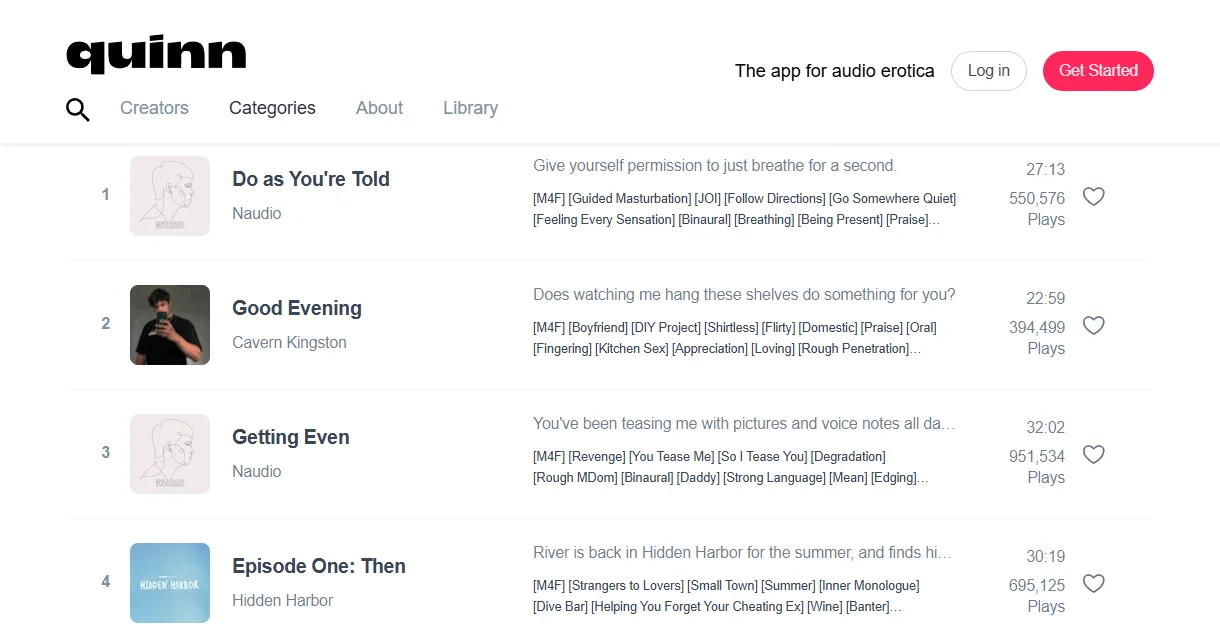Favorite "Do as You're Told" with heart

tap(1094, 197)
